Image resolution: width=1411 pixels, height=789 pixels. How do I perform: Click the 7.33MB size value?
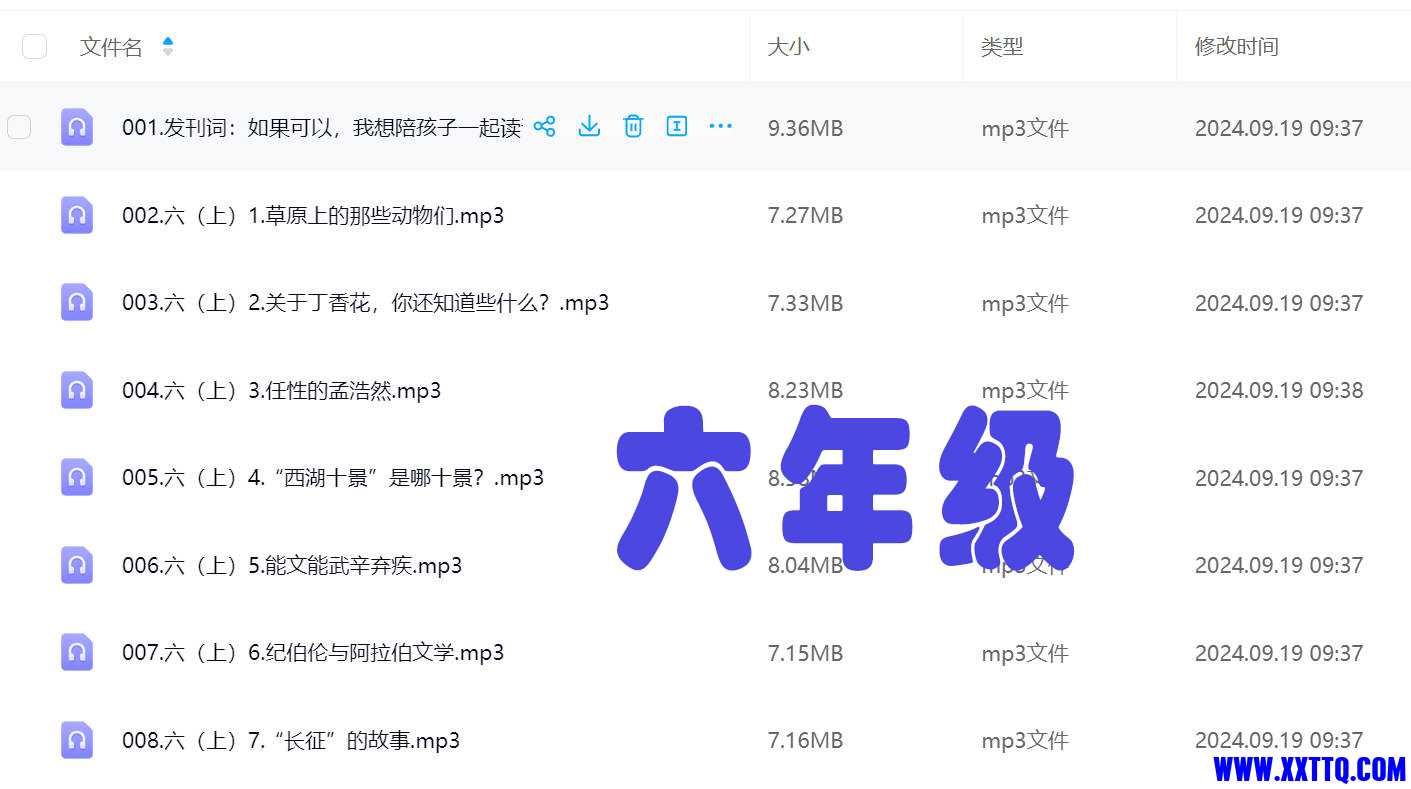[x=805, y=303]
